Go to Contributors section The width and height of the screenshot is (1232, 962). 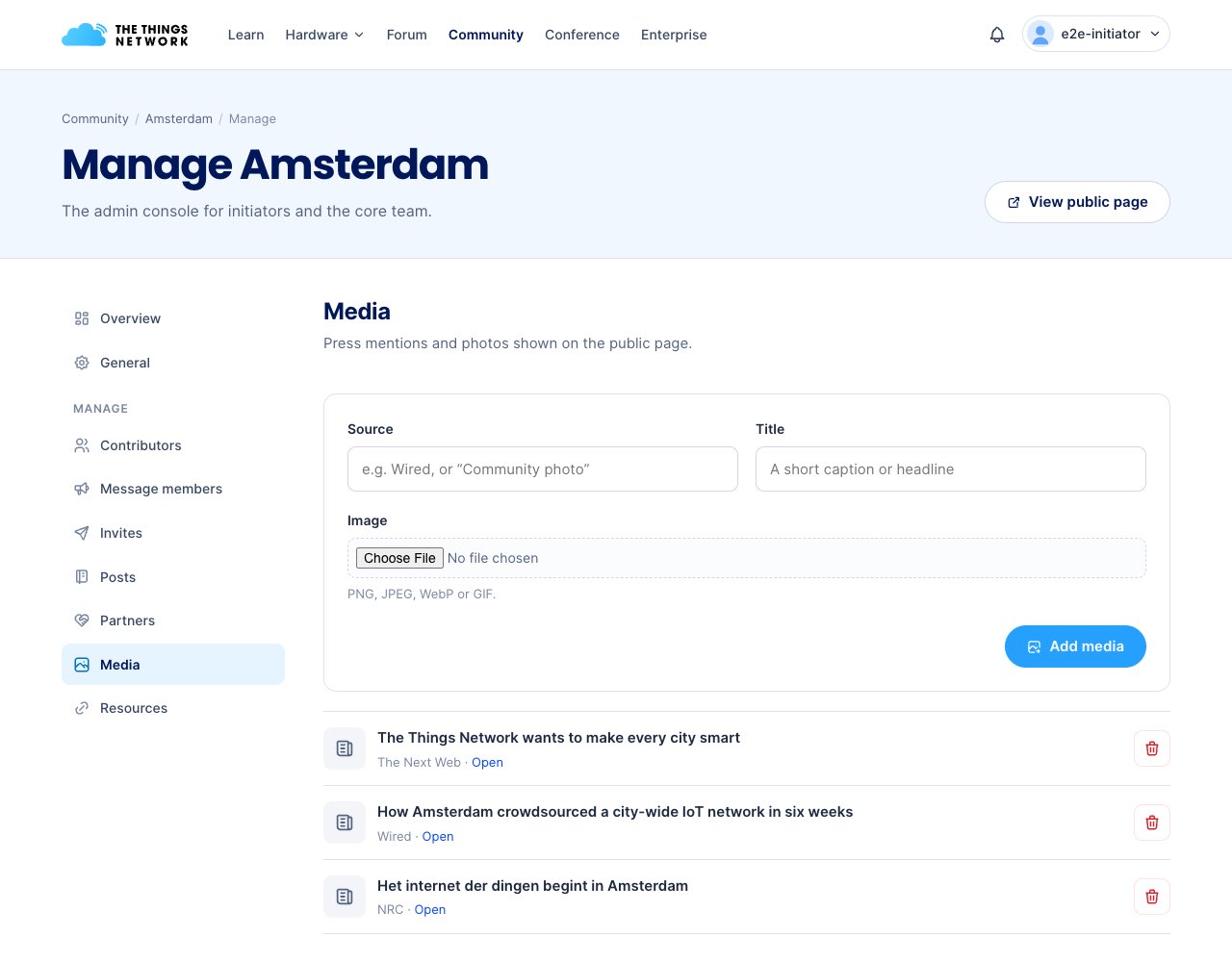tap(173, 445)
